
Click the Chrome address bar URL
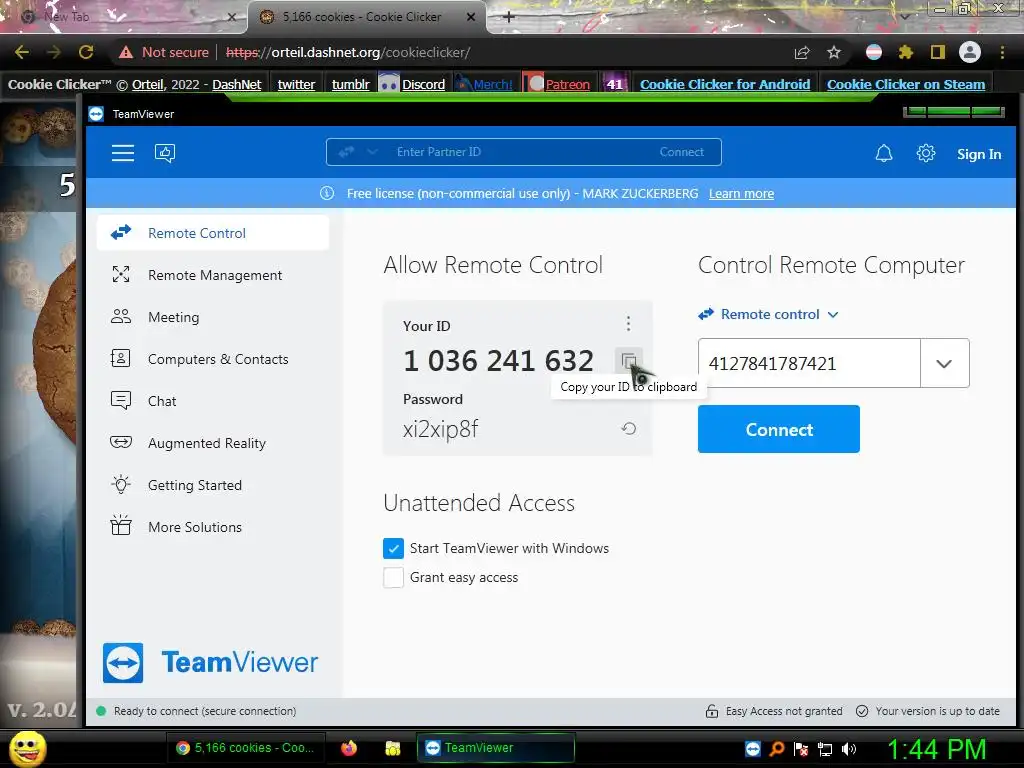tap(347, 52)
